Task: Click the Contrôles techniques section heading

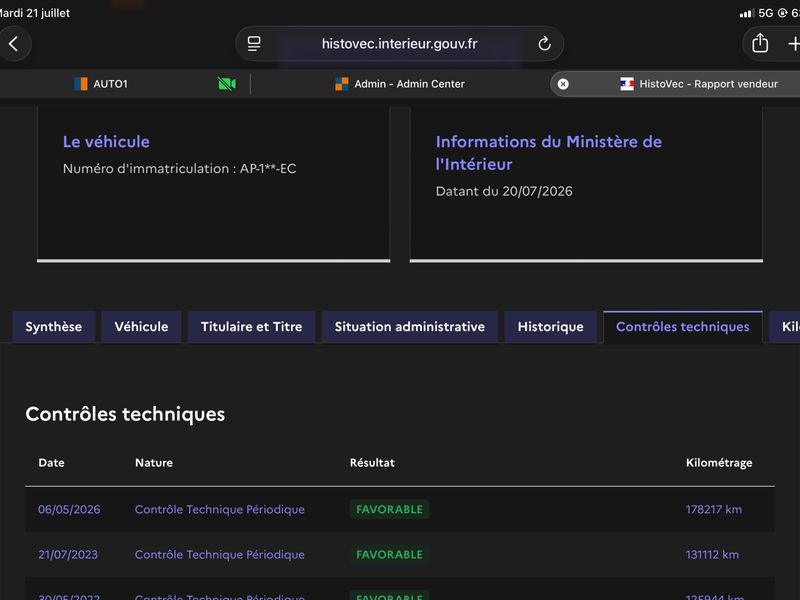Action: tap(125, 414)
